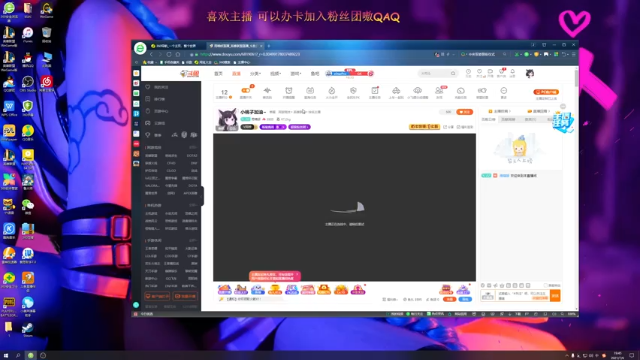This screenshot has height=360, width=640.
Task: Open the heart follow list icon in header
Action: point(480,72)
